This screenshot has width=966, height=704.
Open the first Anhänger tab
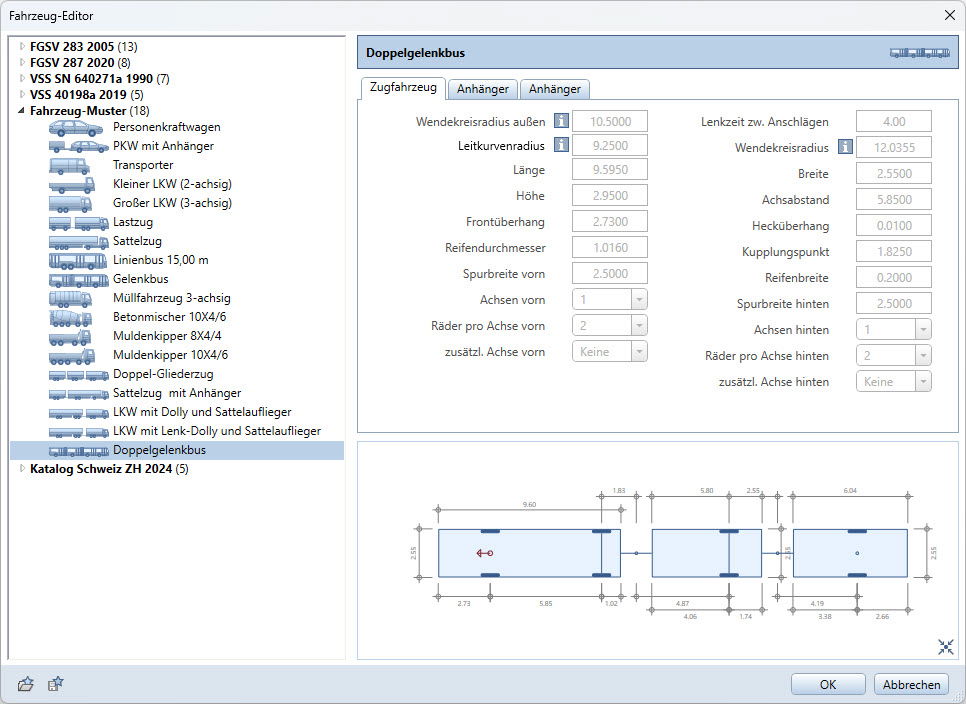pos(483,89)
